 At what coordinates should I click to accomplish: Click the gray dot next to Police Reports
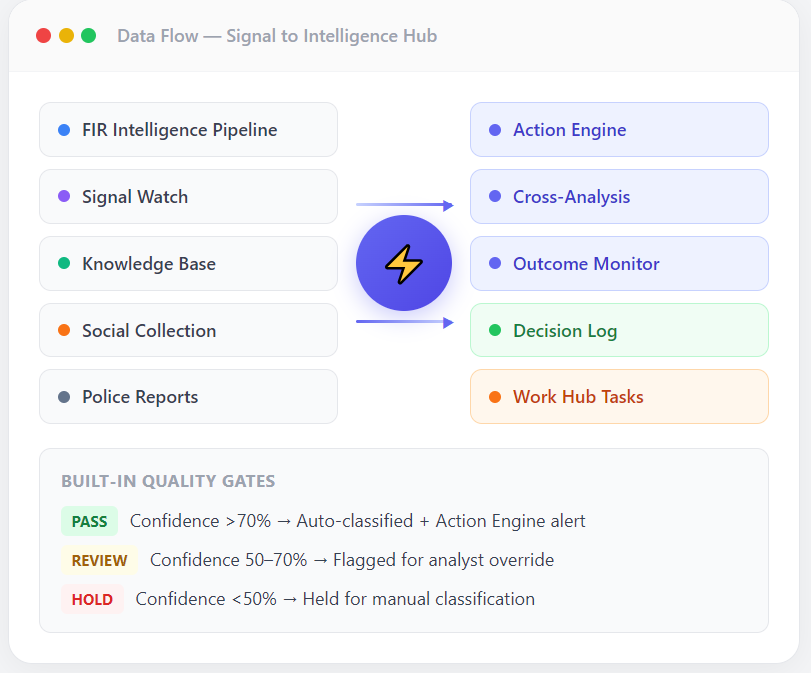tap(64, 397)
